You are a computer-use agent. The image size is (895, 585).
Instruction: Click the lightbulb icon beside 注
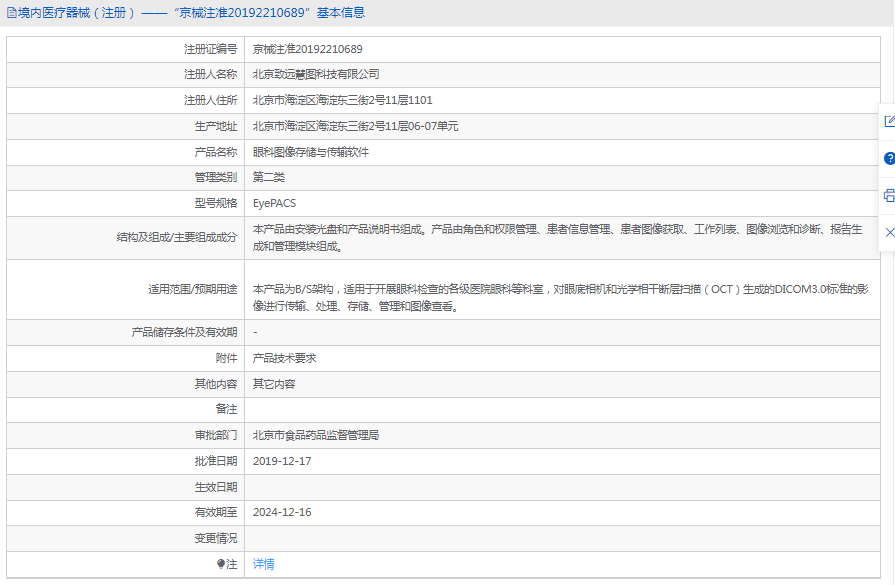point(221,565)
